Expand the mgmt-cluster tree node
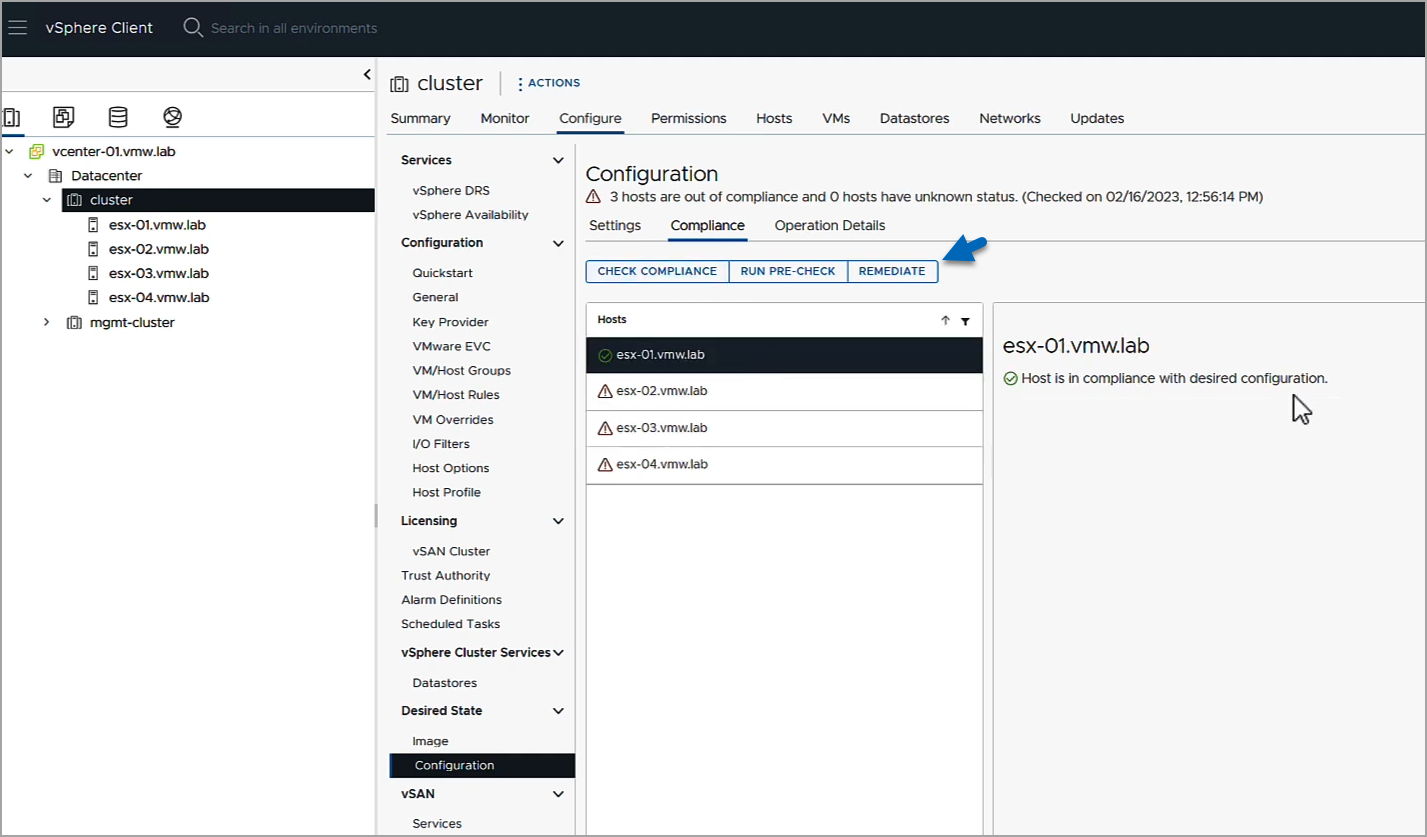The width and height of the screenshot is (1427, 837). (47, 323)
